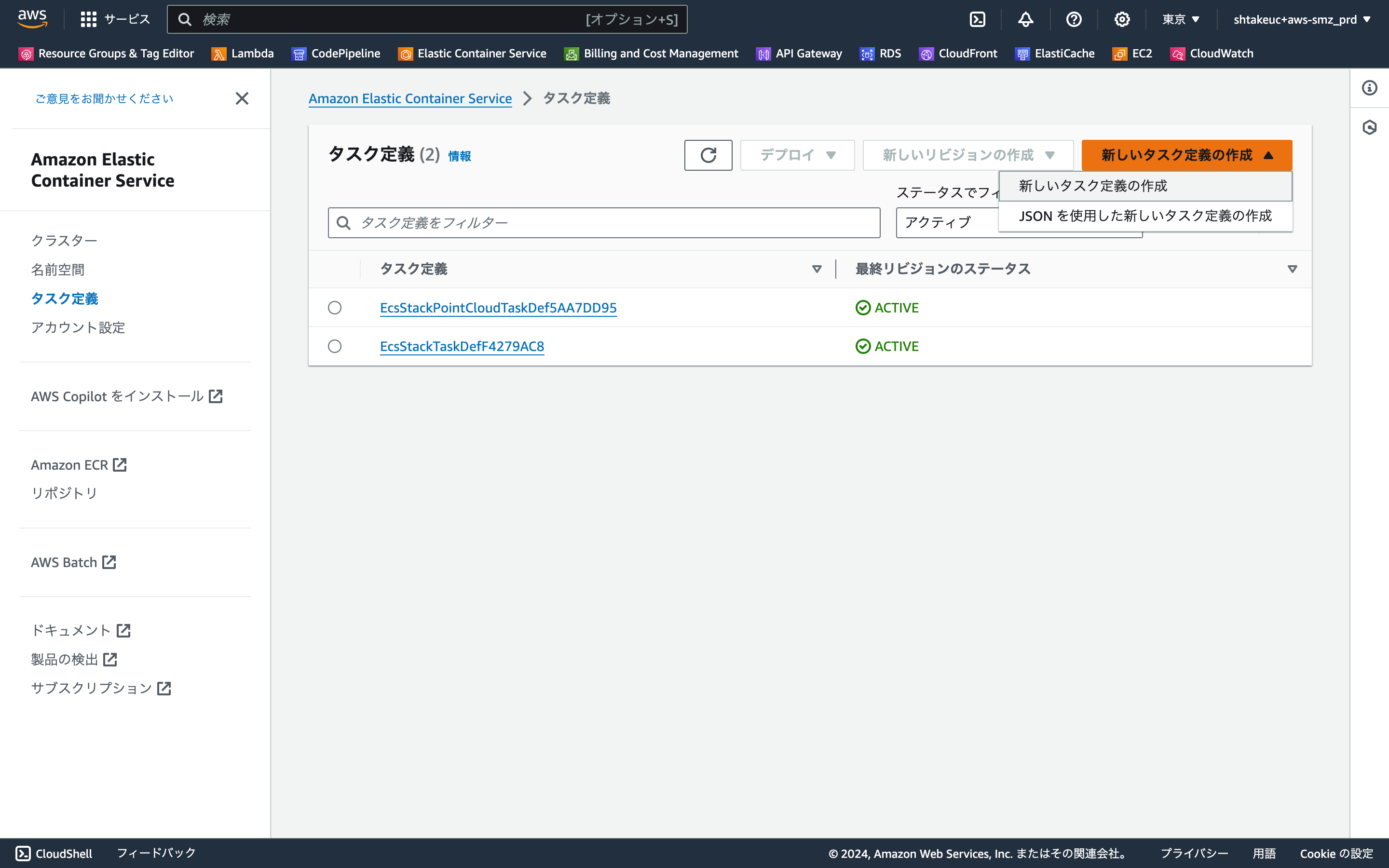Click the top 検索 search bar
The image size is (1389, 868).
(427, 19)
